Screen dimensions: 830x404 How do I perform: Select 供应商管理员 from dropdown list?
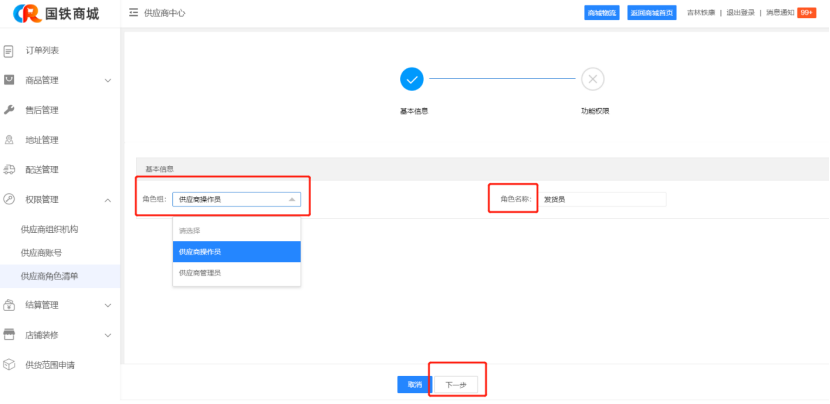[200, 272]
